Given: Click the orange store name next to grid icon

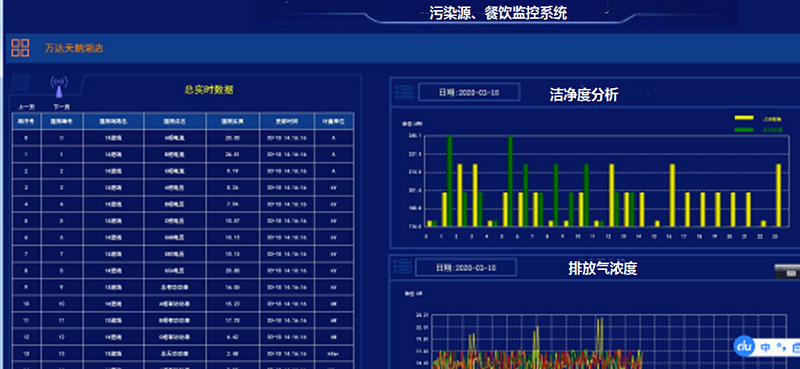Looking at the screenshot, I should pos(74,48).
